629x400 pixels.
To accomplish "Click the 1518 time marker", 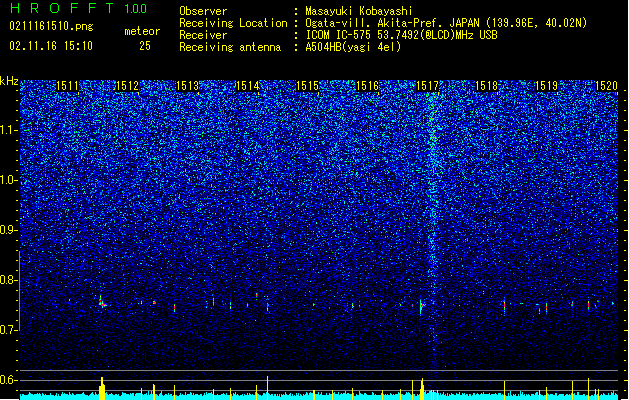I will [486, 86].
